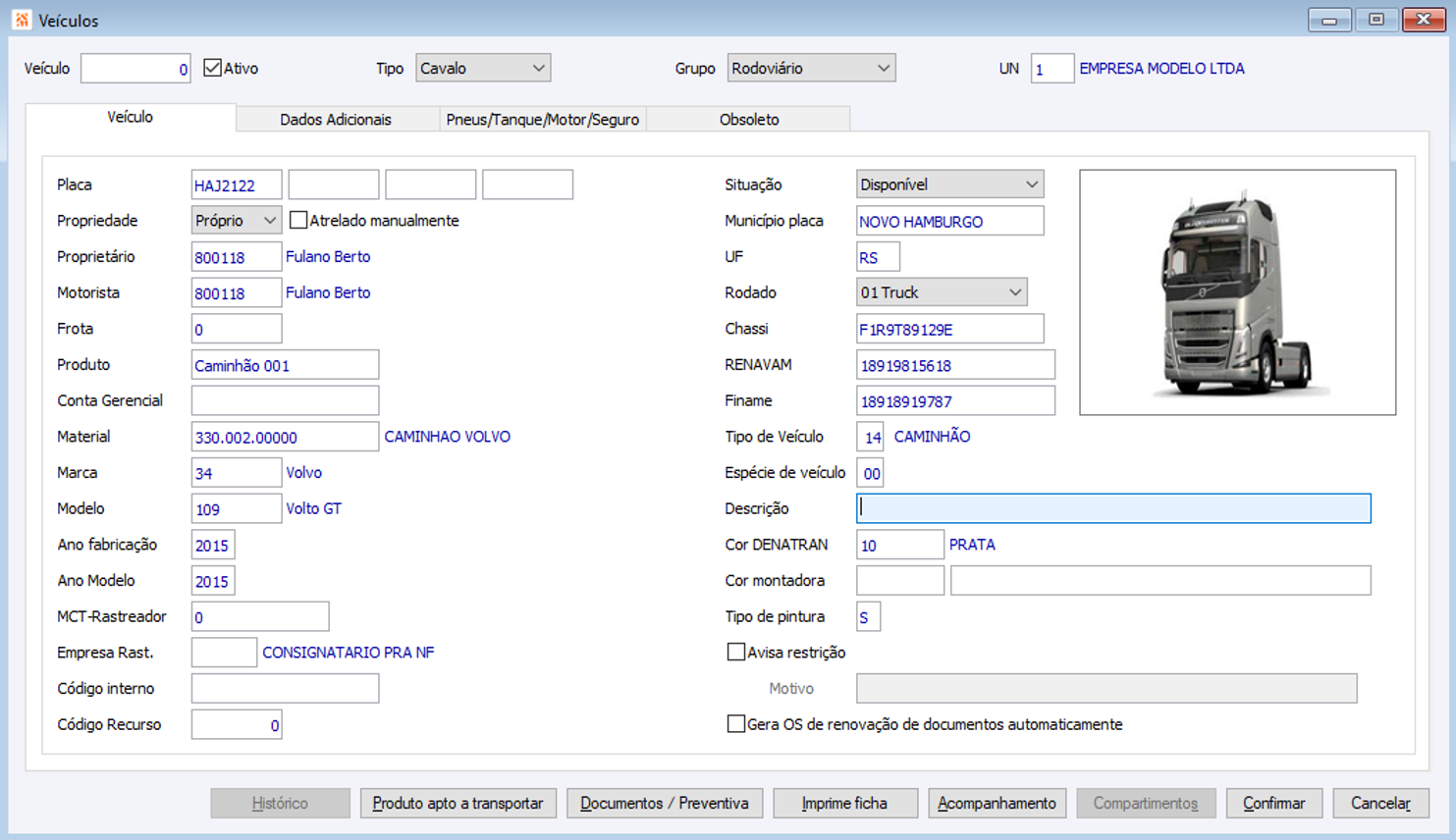This screenshot has height=840, width=1456.
Task: Click Produto apto a transportar button
Action: point(458,803)
